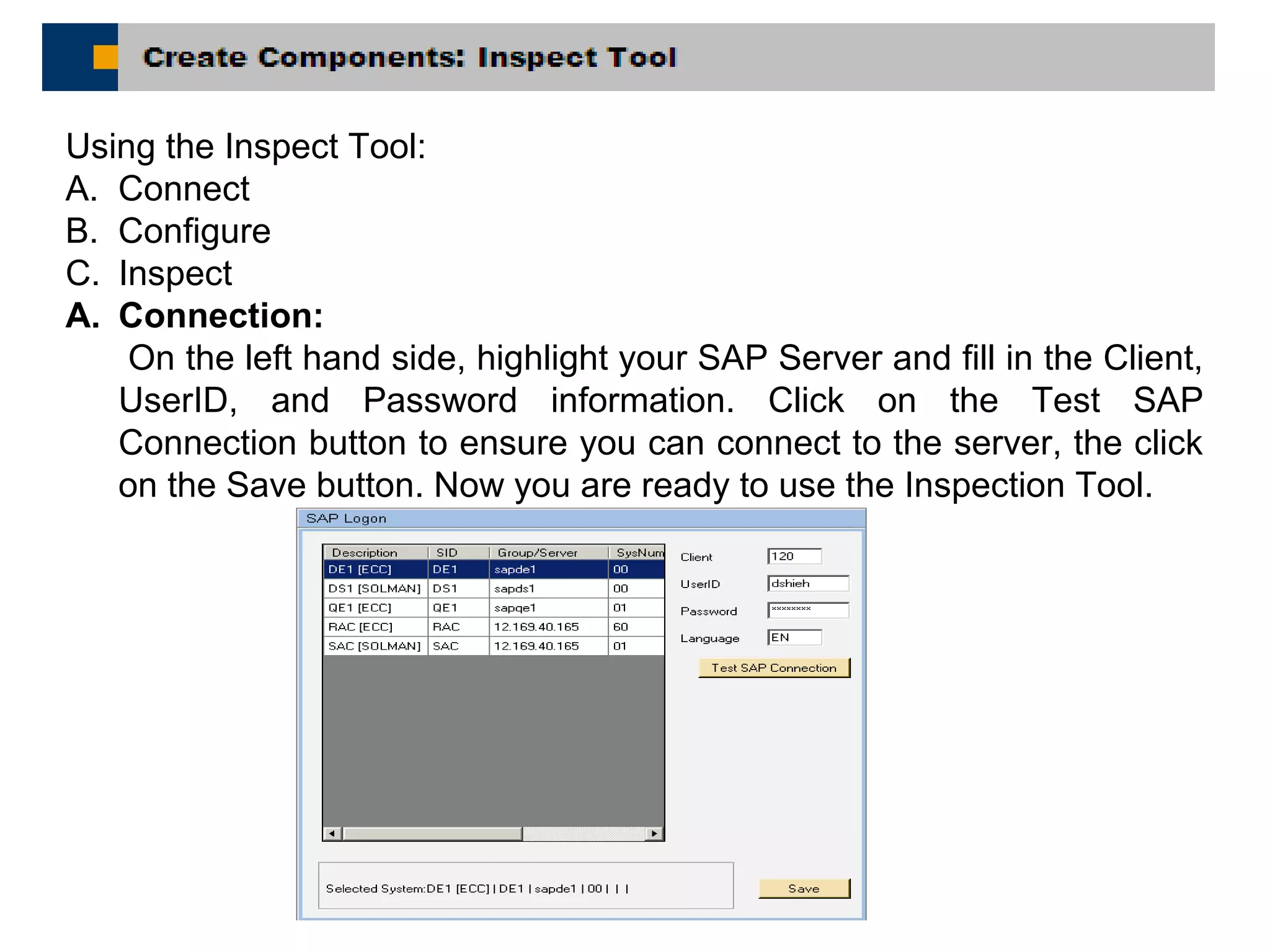The width and height of the screenshot is (1270, 952).
Task: Select the SAC [SOLMAN] row
Action: tap(494, 646)
